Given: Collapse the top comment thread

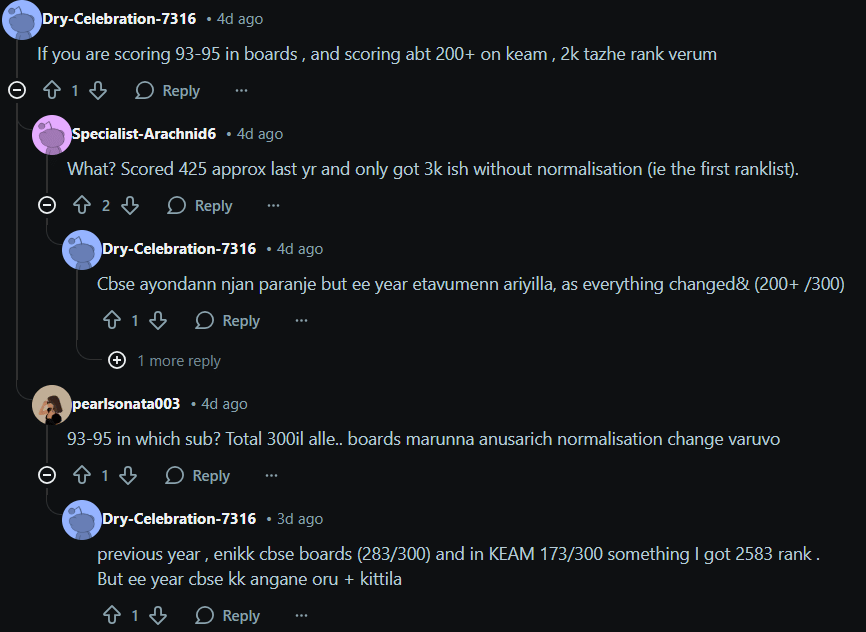Looking at the screenshot, I should 16,90.
